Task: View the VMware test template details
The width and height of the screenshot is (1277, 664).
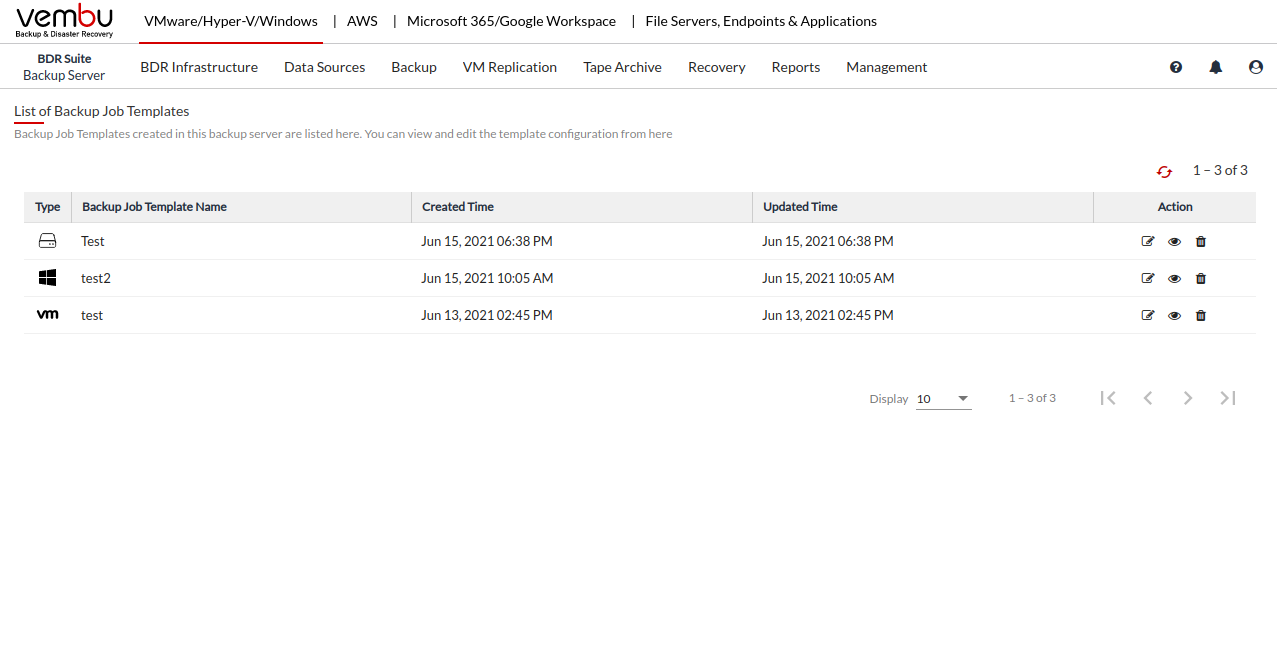Action: pos(1174,315)
